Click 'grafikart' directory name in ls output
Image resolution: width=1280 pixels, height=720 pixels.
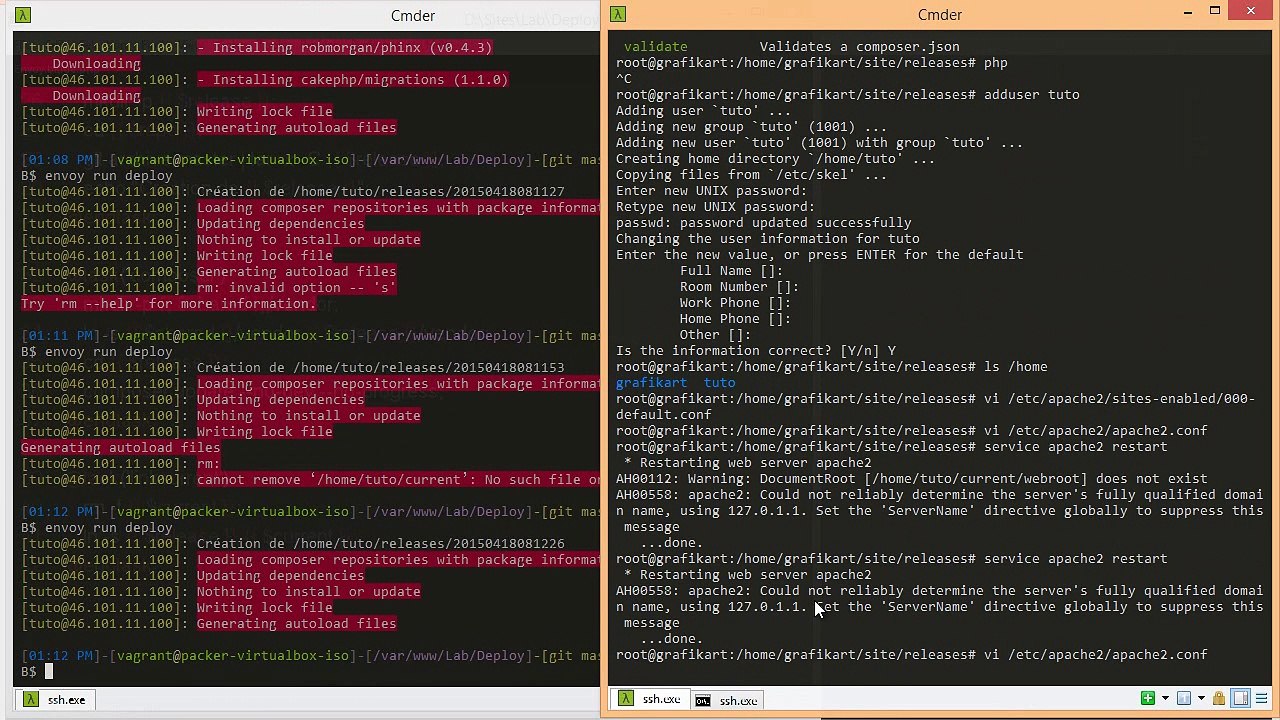coord(651,382)
